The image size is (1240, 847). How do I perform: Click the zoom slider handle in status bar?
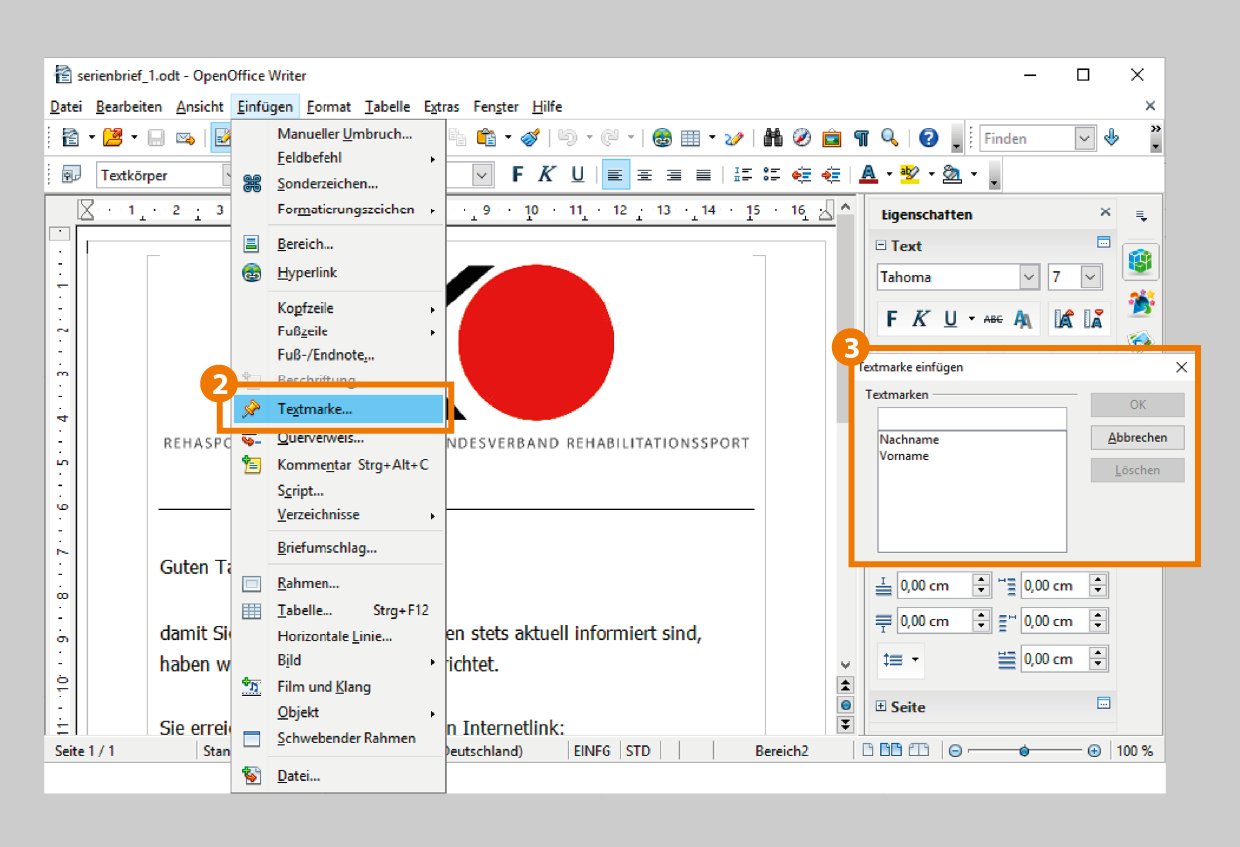[x=1024, y=751]
